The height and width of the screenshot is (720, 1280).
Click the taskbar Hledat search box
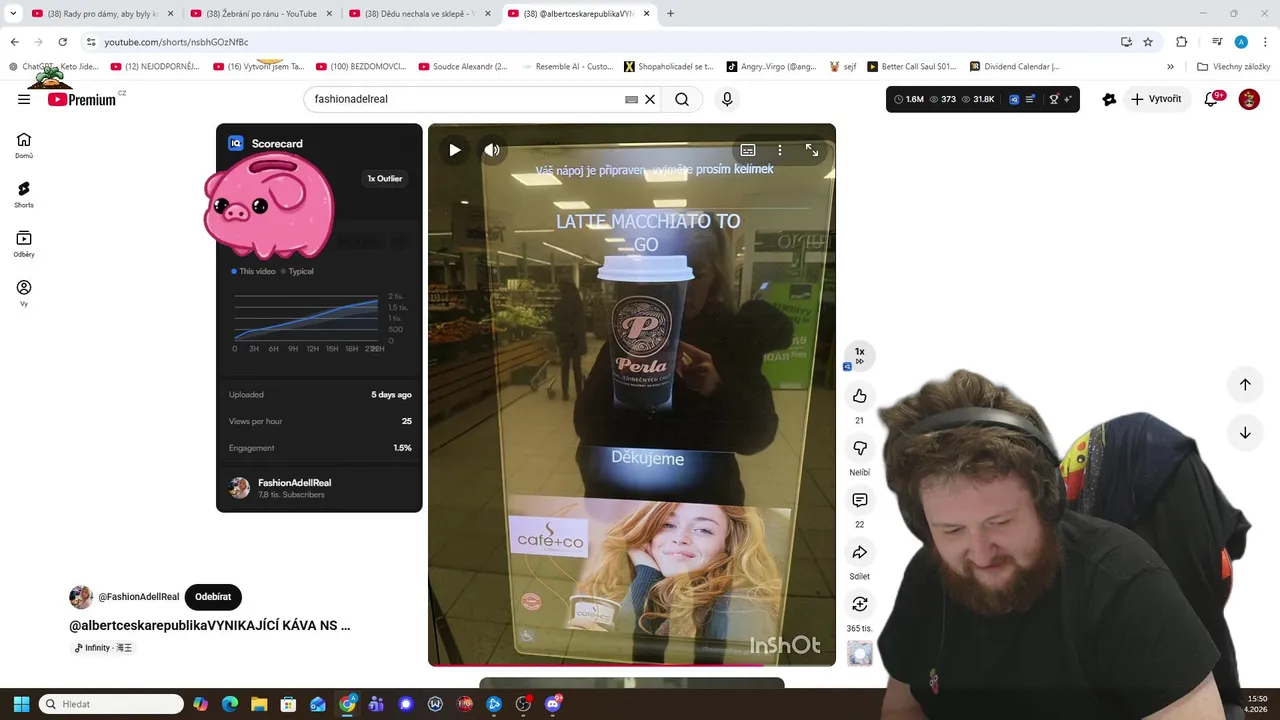111,704
